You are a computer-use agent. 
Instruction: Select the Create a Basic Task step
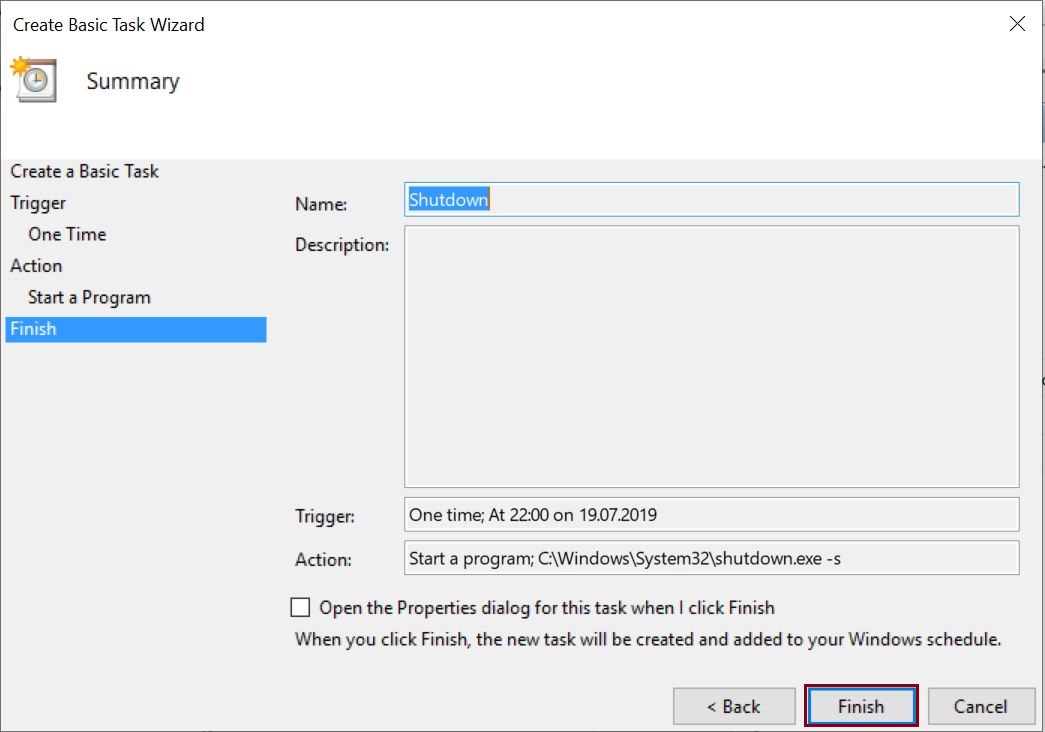coord(85,171)
